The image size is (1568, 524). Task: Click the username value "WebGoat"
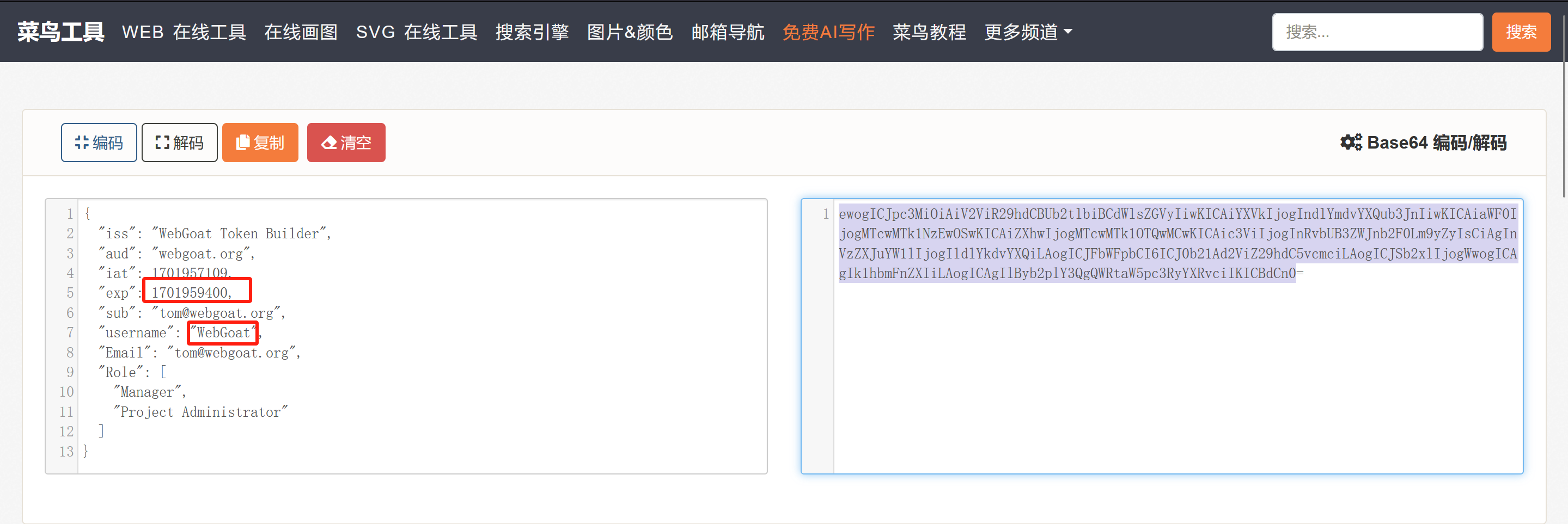223,332
